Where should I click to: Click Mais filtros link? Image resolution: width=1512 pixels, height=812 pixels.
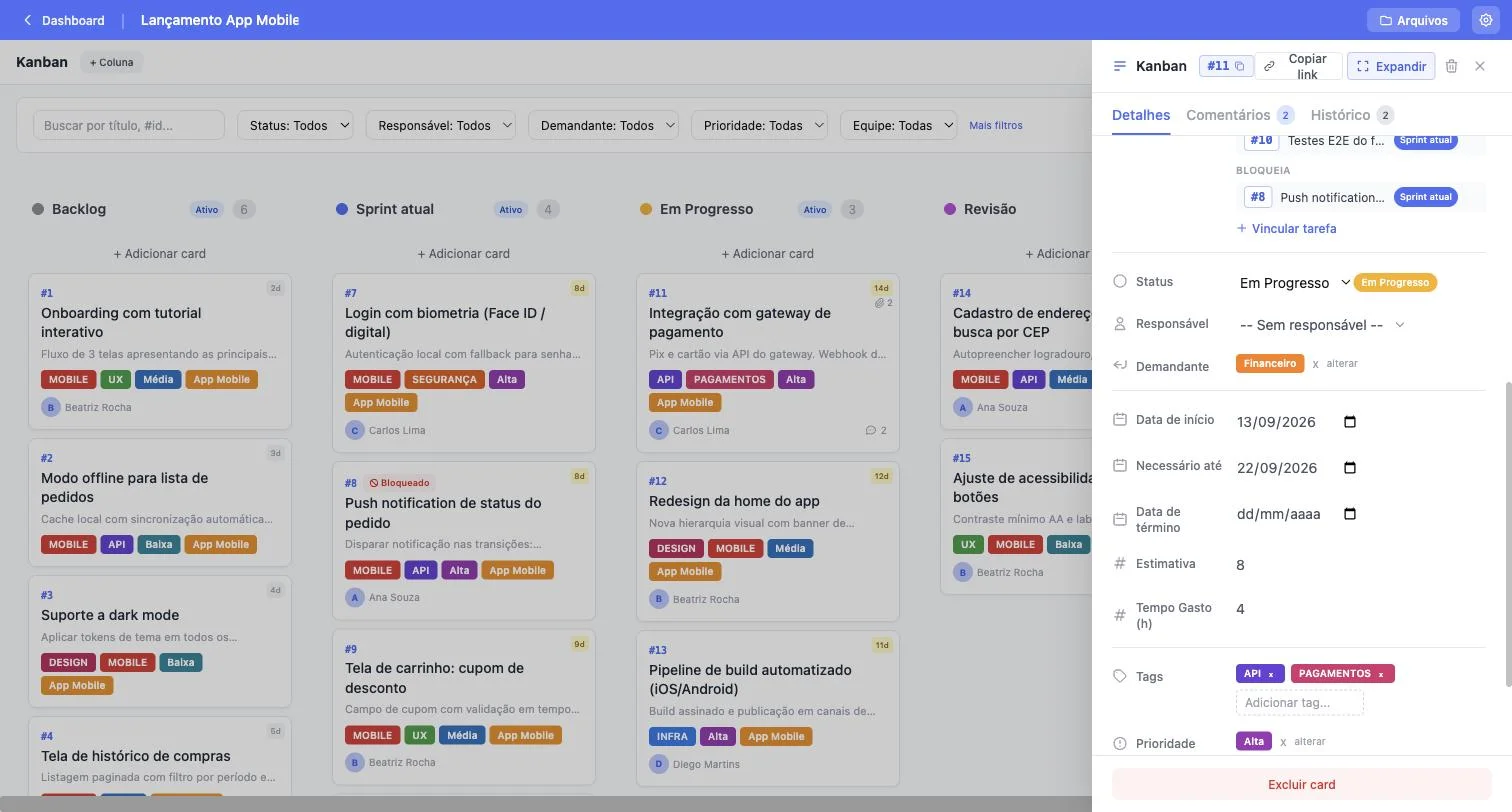coord(995,125)
